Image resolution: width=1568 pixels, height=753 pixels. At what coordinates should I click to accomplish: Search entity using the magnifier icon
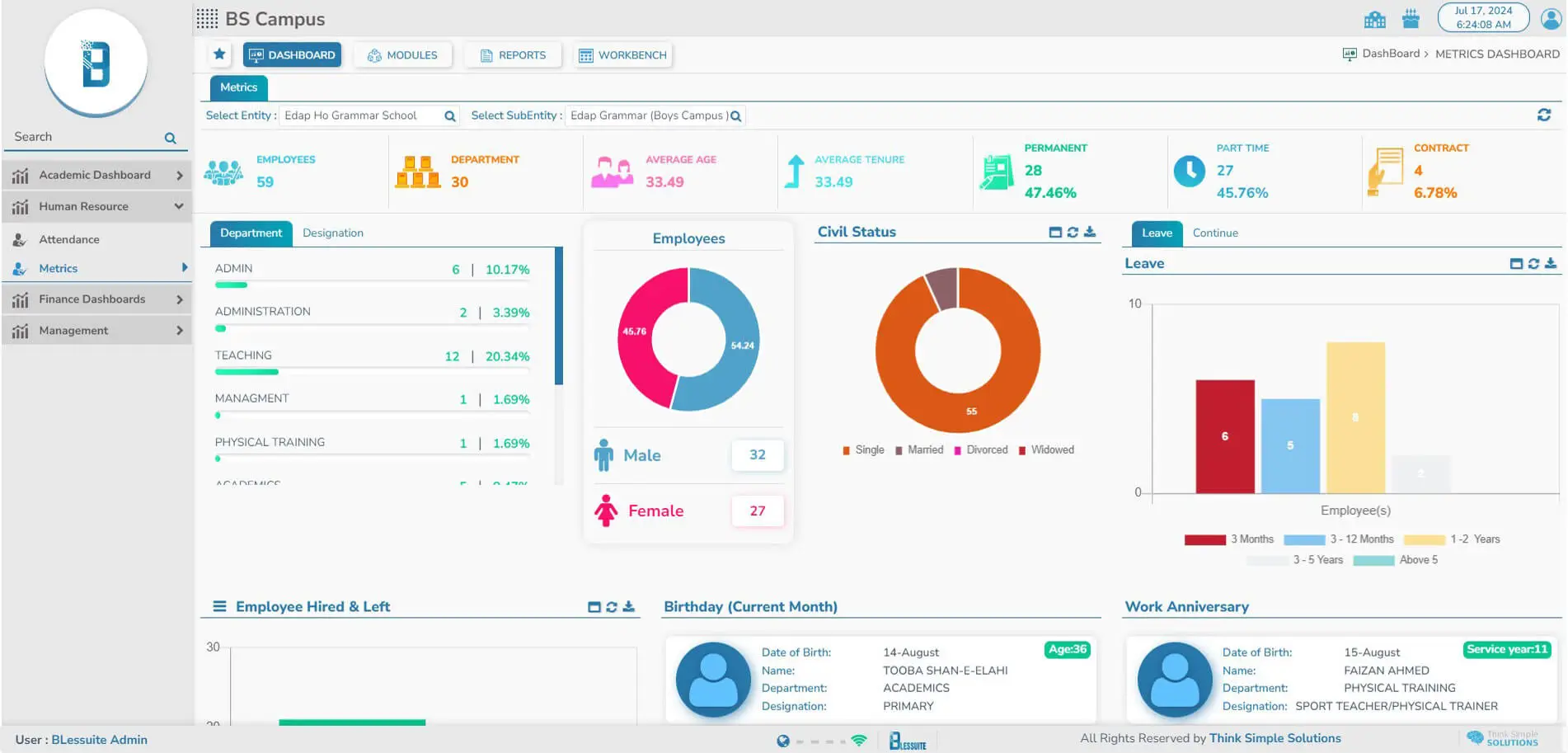(x=450, y=116)
